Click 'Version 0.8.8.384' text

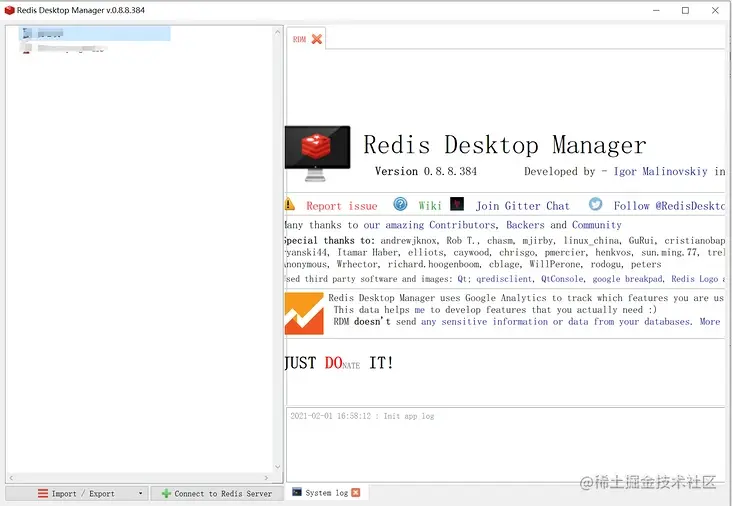(426, 171)
